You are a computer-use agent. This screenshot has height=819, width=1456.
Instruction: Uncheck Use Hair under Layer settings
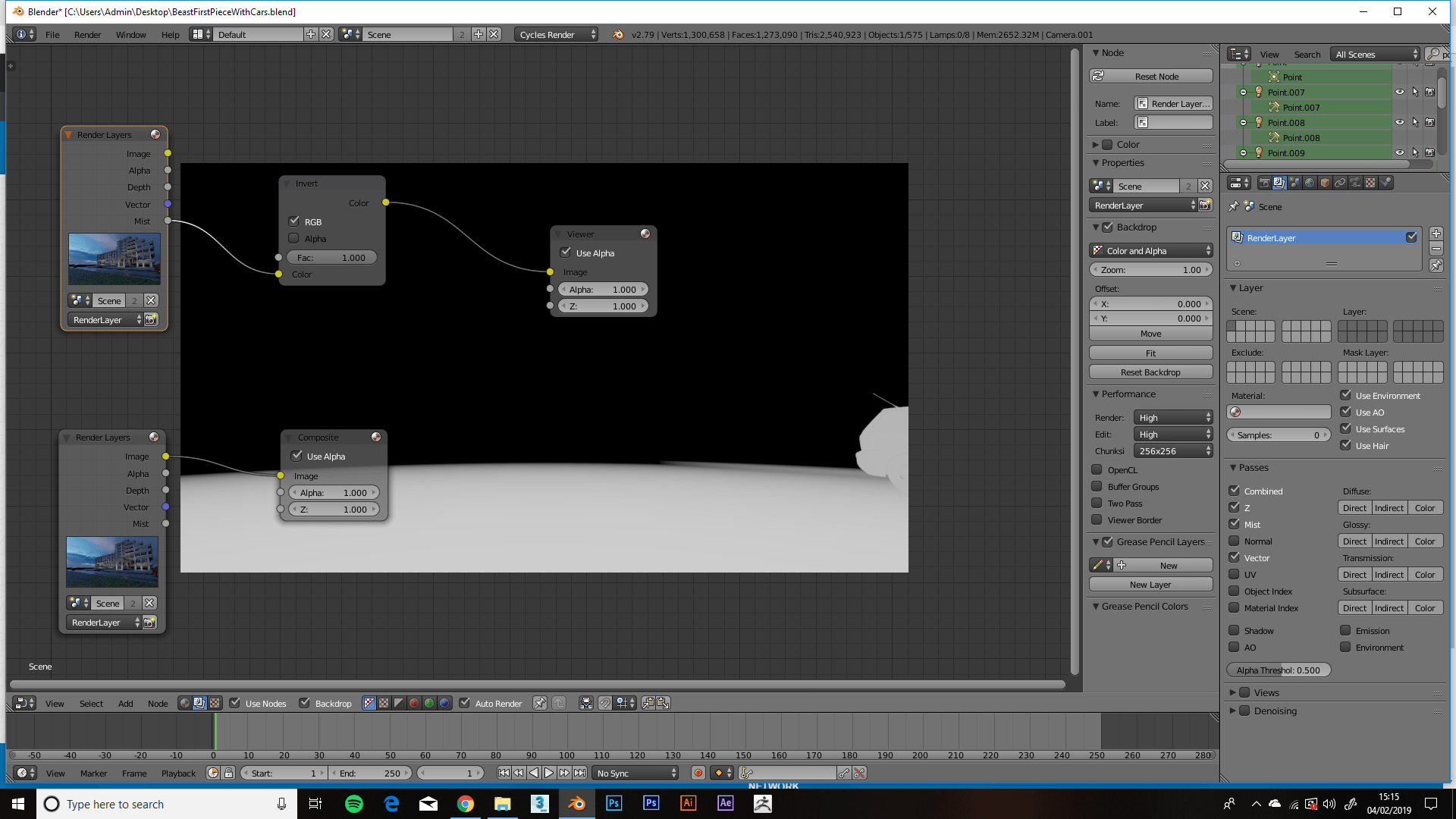(x=1347, y=445)
